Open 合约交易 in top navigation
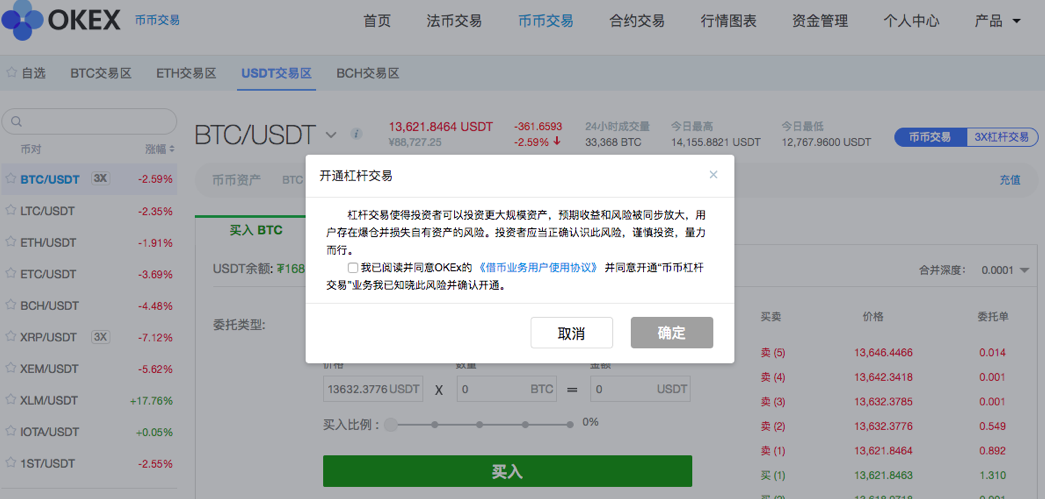 (637, 21)
